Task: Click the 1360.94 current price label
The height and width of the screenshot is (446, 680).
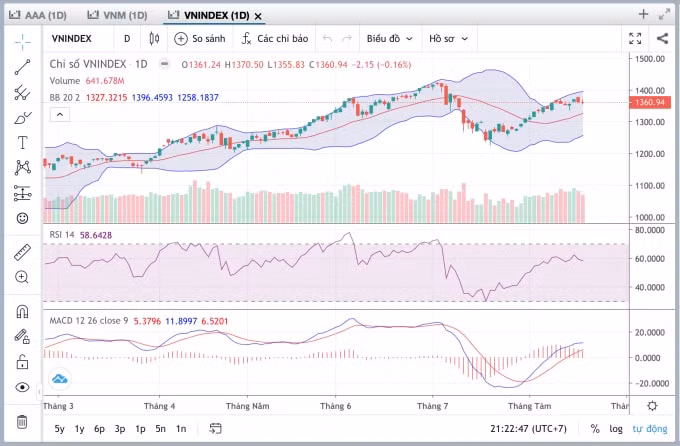Action: (x=650, y=103)
